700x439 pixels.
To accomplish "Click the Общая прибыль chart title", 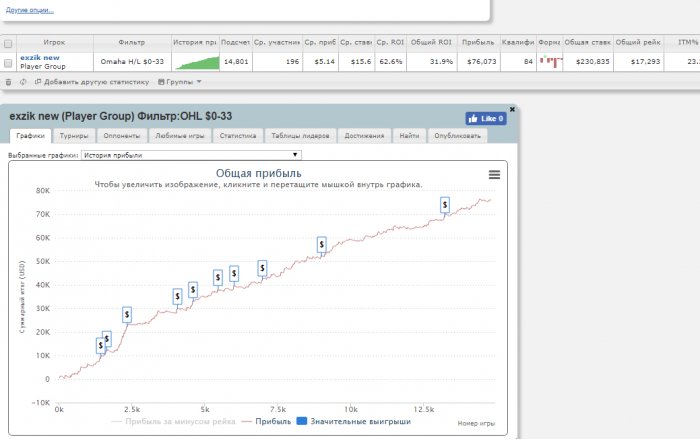I will click(x=258, y=173).
